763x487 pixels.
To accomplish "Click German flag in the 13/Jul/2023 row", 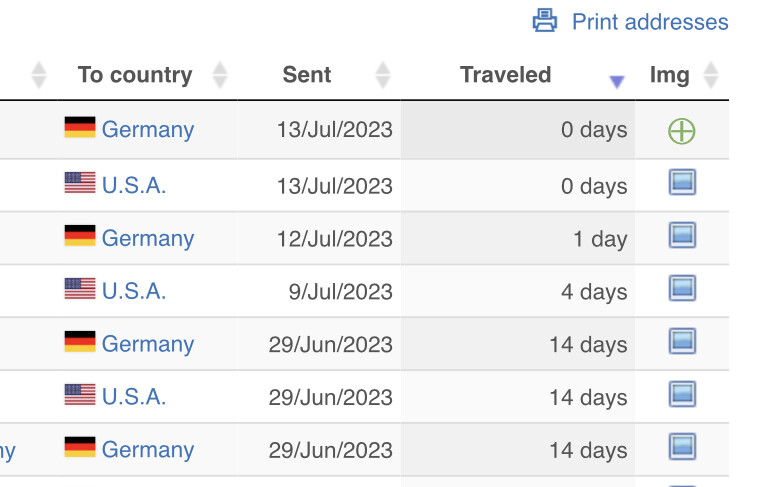I will coord(80,128).
